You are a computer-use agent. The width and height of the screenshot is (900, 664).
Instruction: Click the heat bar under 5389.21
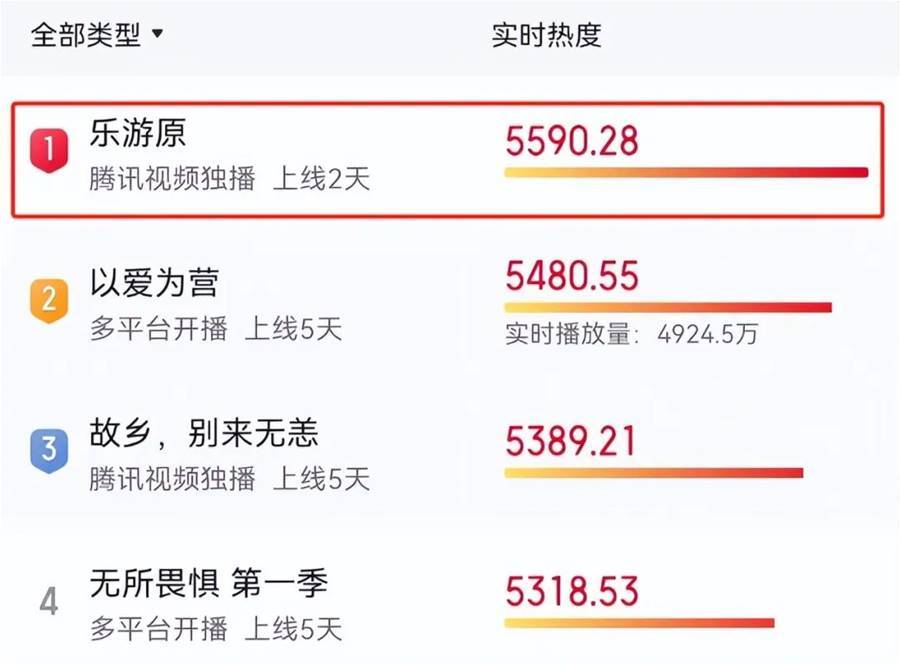pos(654,473)
